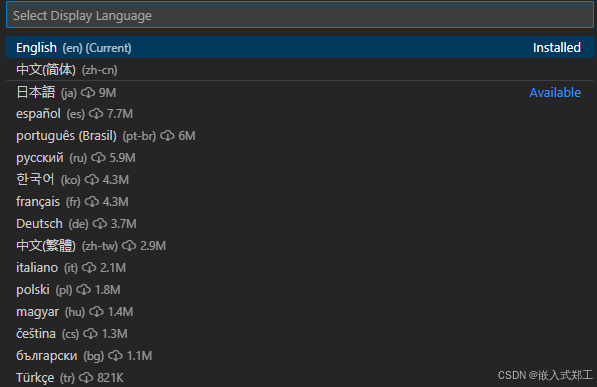Click the download cloud icon beside français
Viewport: 597px width, 387px height.
coord(92,201)
